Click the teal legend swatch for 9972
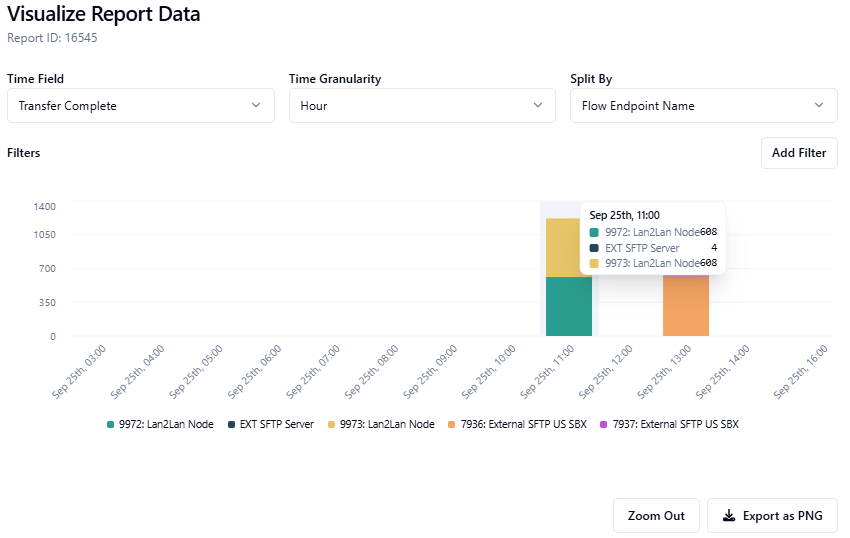The width and height of the screenshot is (850, 538). point(111,424)
